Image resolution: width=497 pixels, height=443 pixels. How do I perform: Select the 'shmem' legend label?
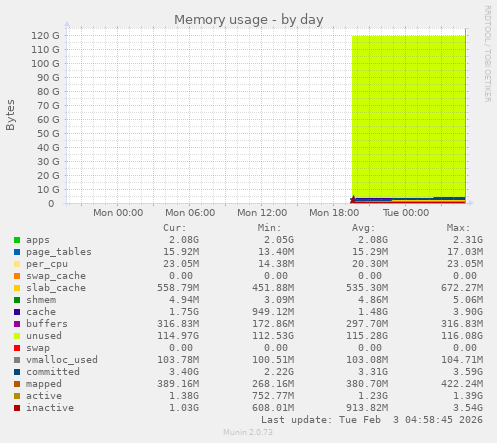(41, 300)
